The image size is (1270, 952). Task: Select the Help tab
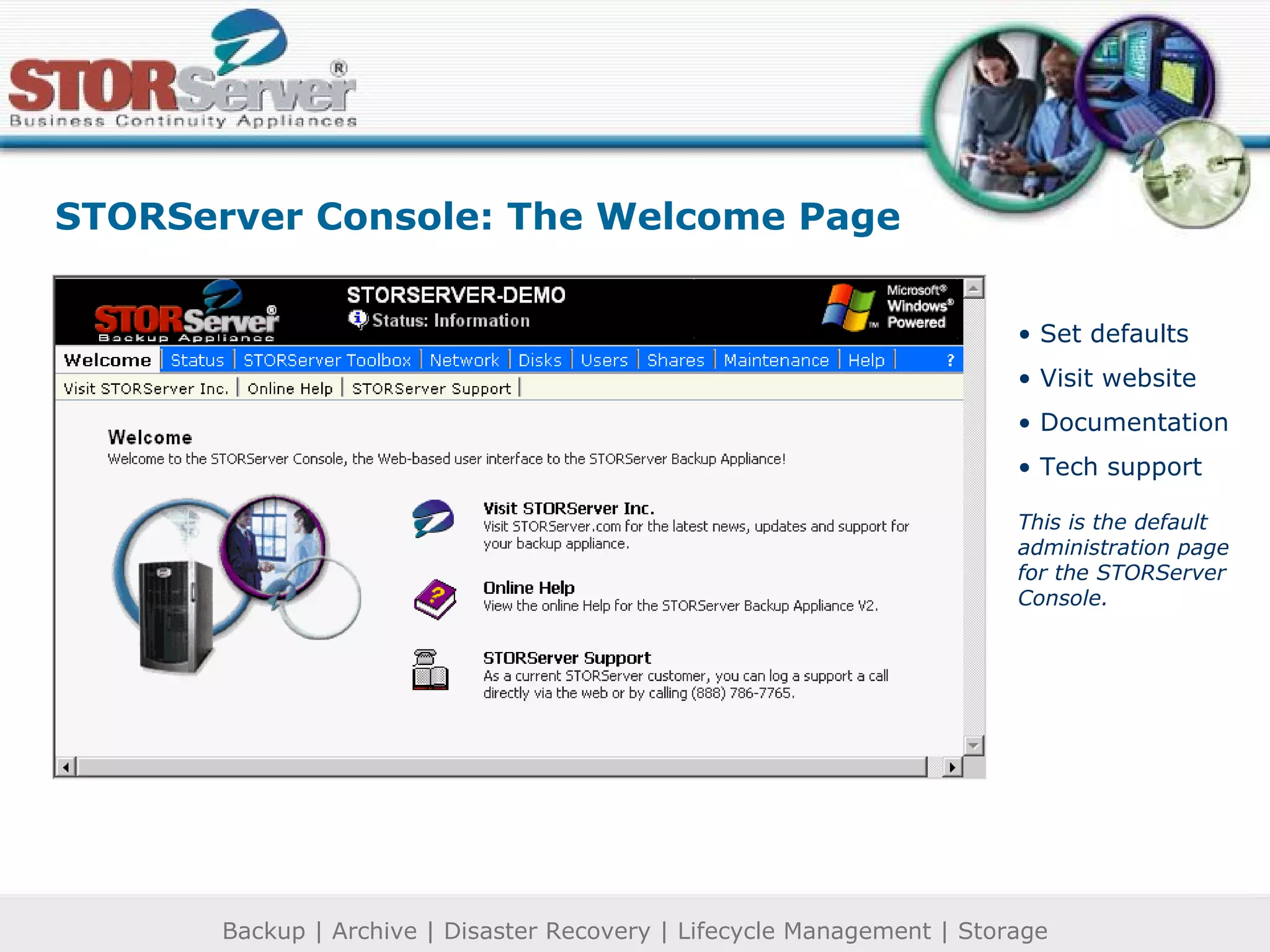pyautogui.click(x=866, y=360)
